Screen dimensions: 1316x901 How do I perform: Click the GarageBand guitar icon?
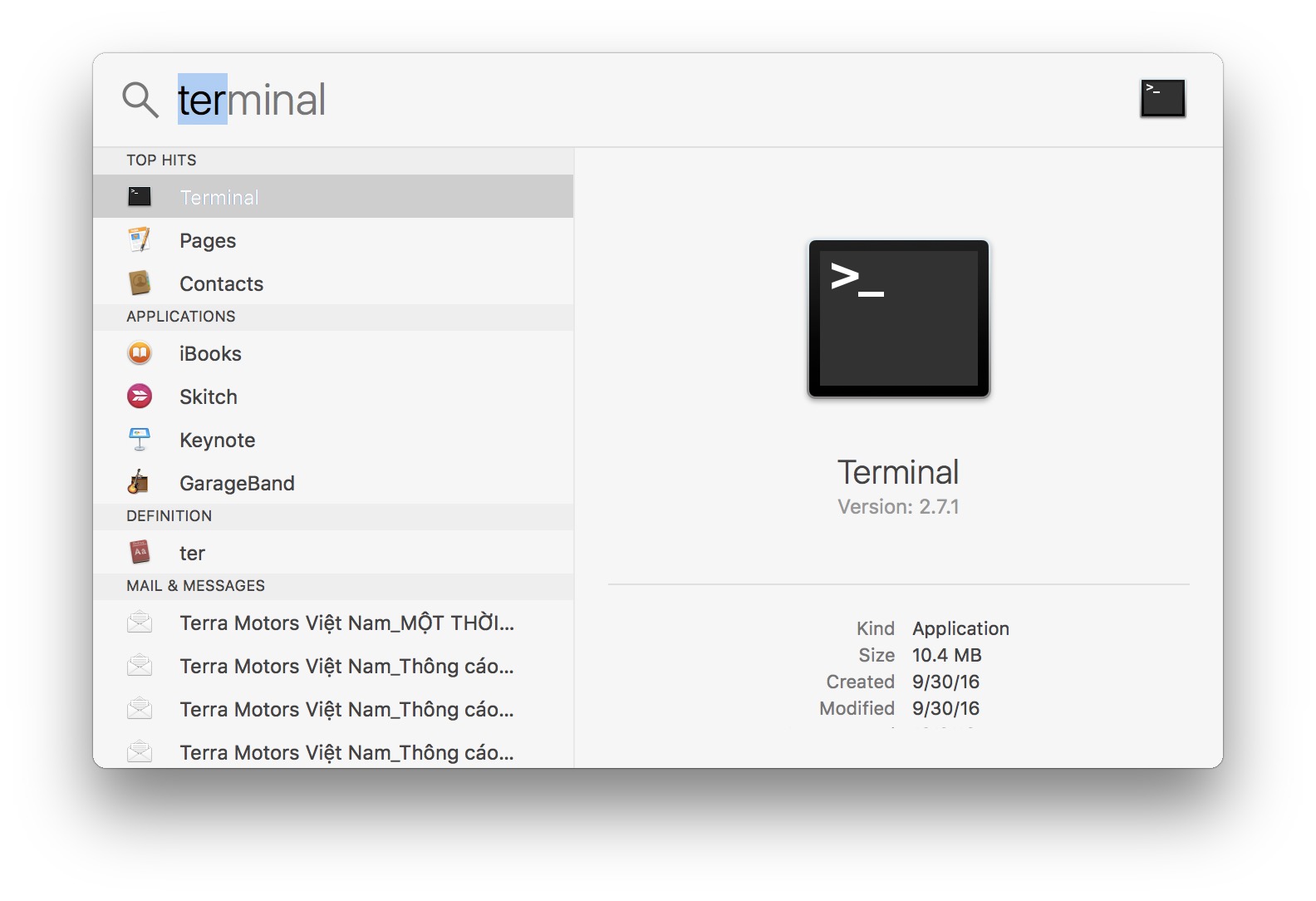click(x=140, y=482)
